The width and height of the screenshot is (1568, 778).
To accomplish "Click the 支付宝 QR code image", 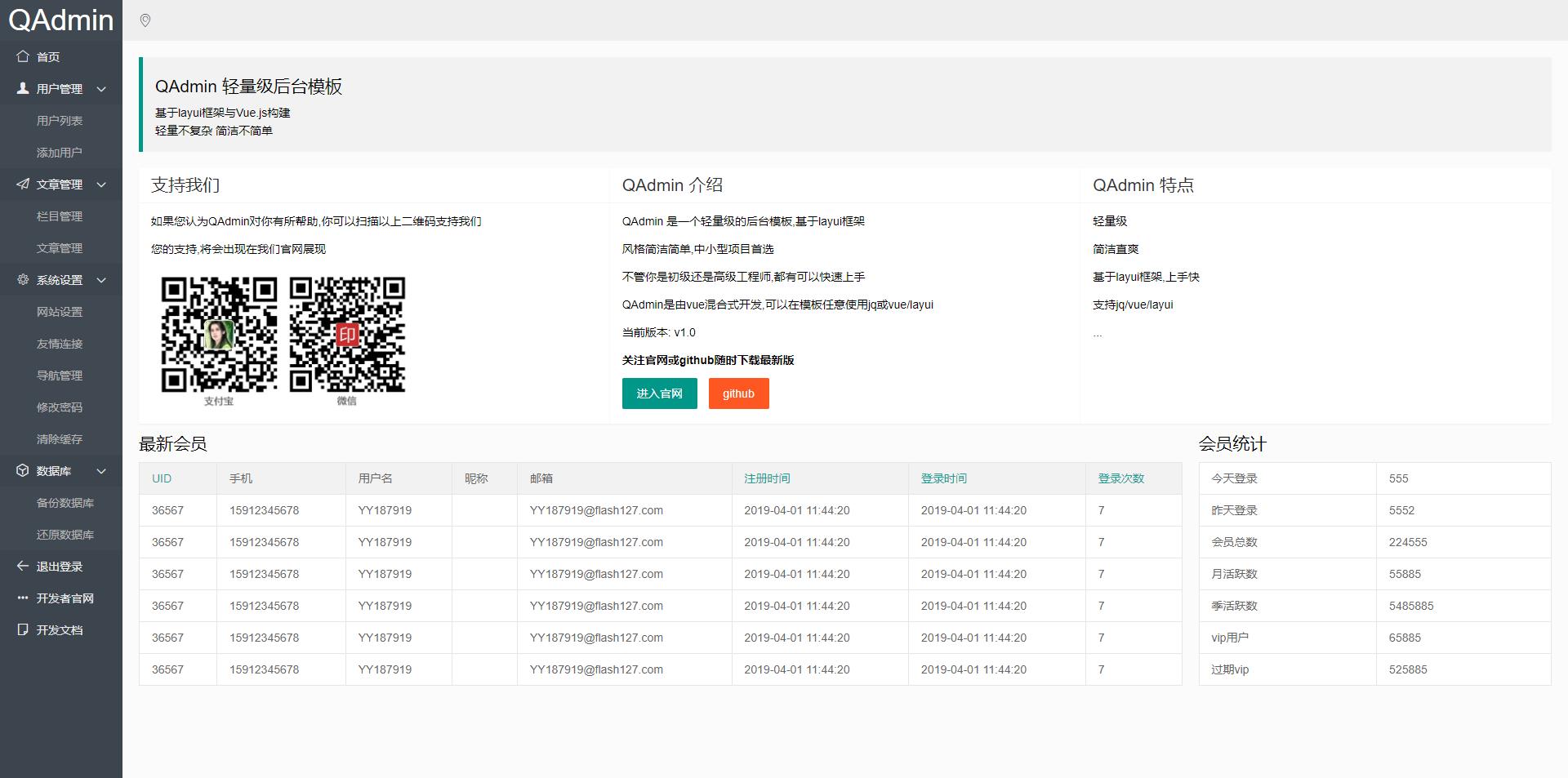I will (219, 335).
